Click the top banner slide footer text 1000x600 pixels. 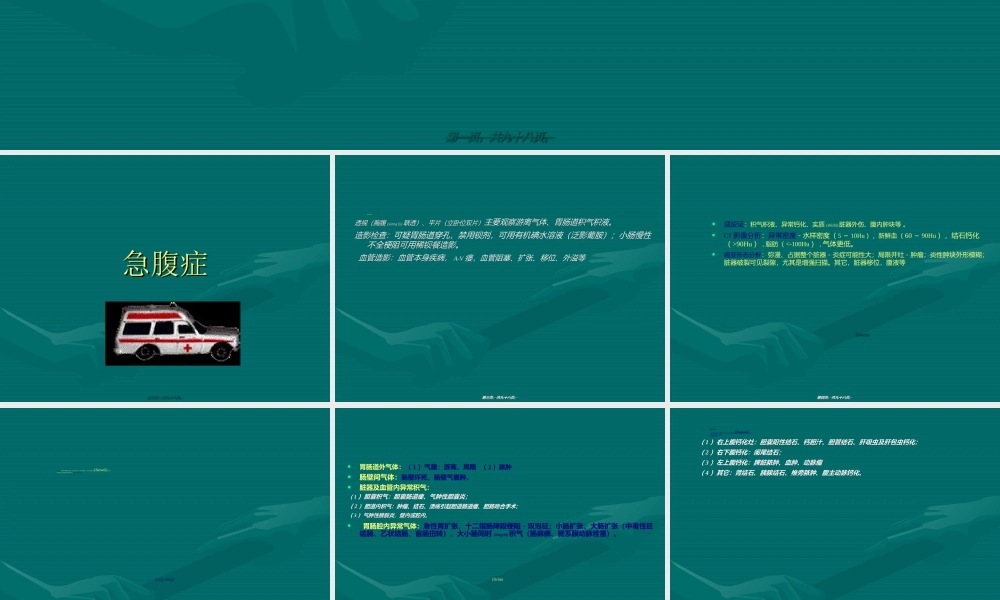(x=499, y=137)
